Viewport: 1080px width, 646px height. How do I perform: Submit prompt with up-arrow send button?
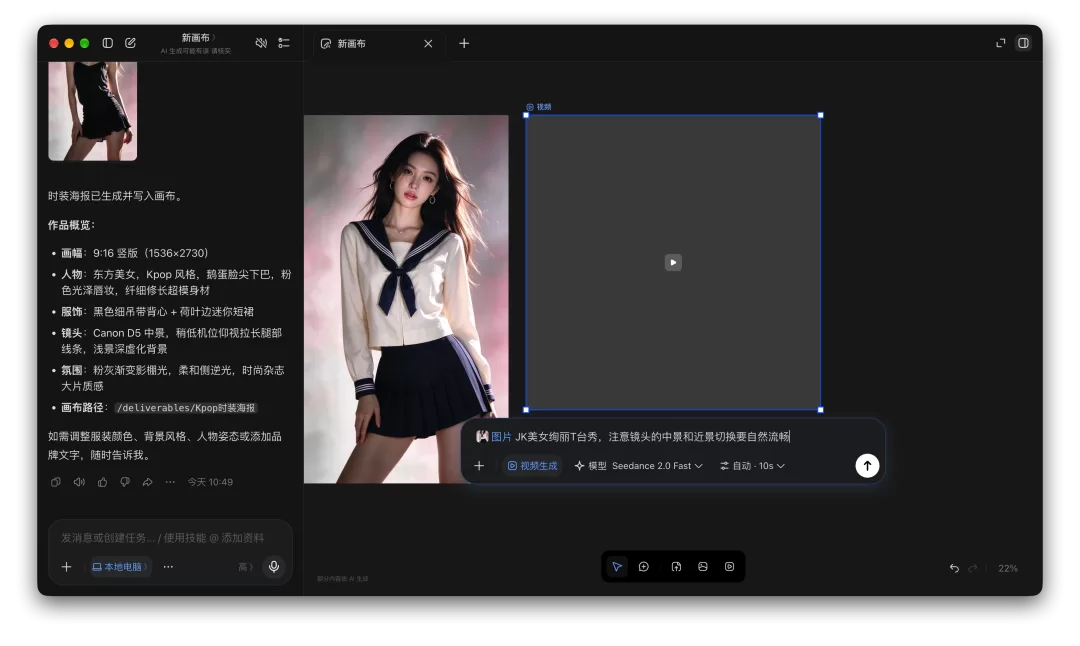[867, 466]
